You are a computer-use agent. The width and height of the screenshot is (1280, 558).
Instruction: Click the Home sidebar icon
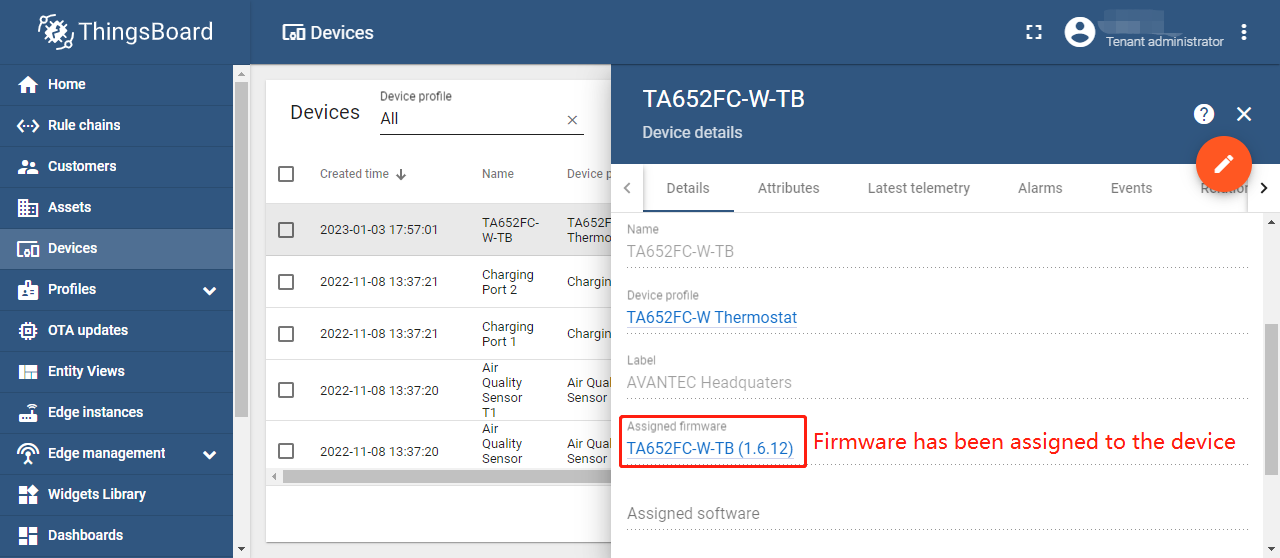[28, 84]
